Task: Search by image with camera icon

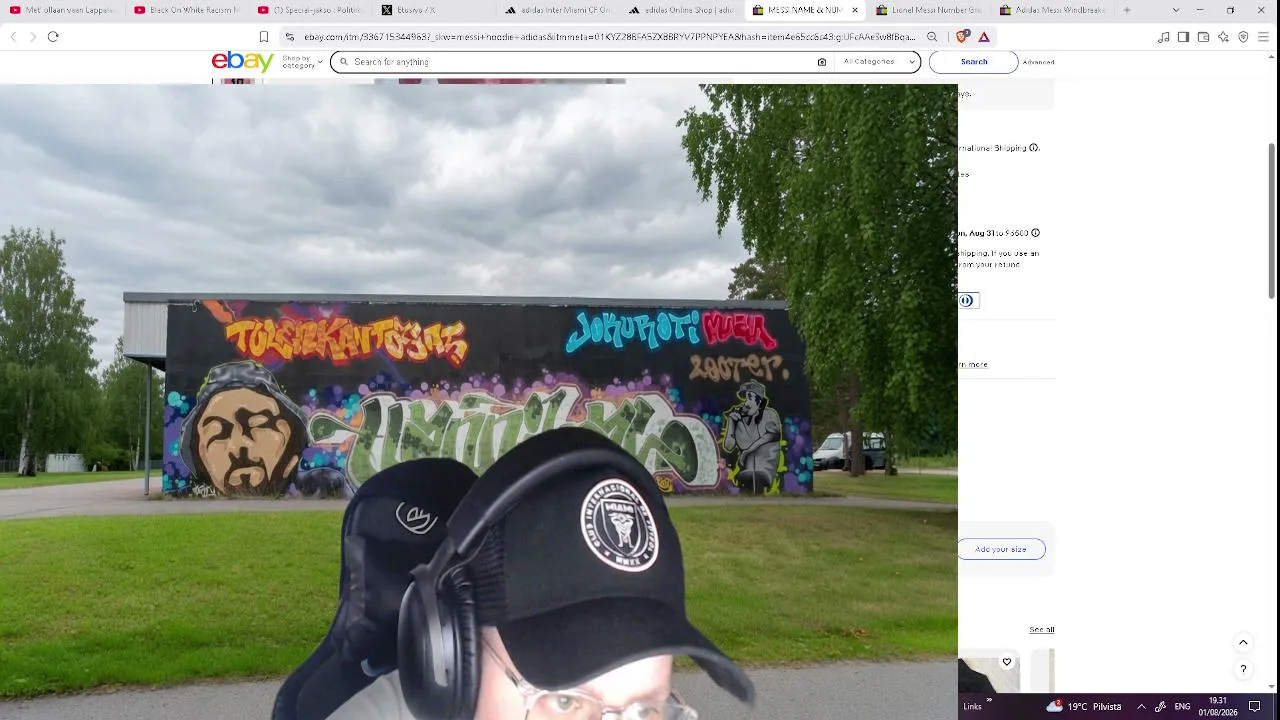Action: (x=822, y=62)
